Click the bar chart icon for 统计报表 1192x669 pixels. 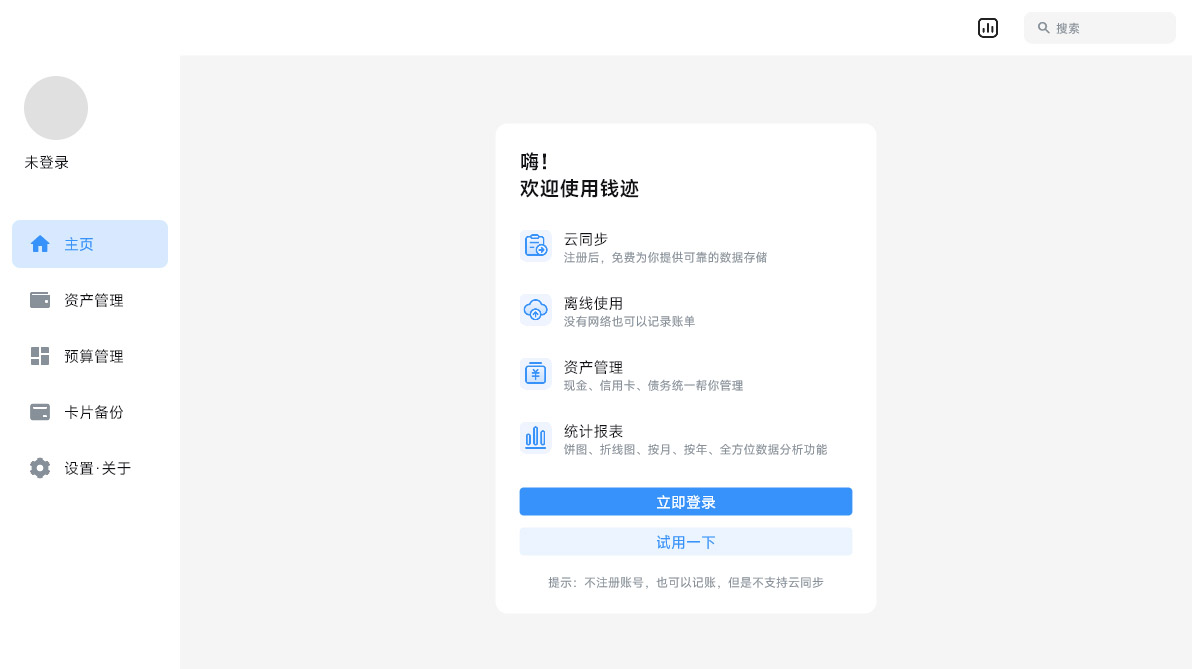pos(535,437)
